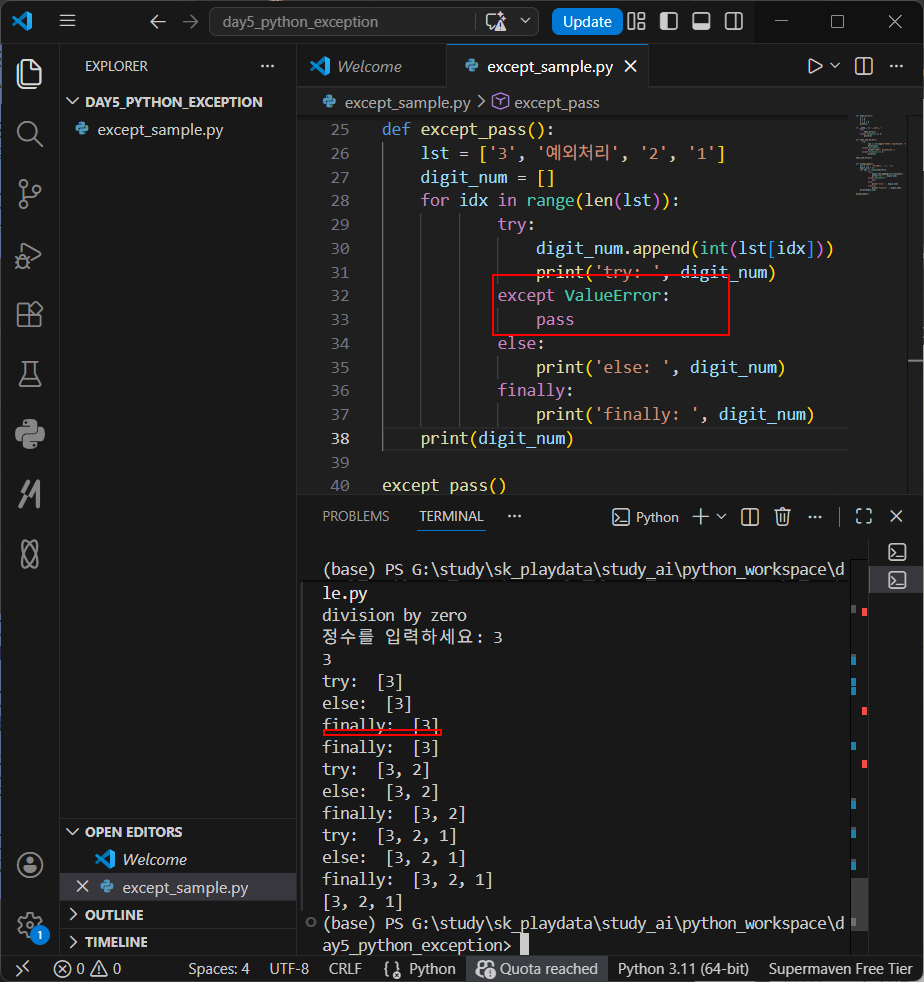This screenshot has width=924, height=982.
Task: Maximize the panel size
Action: tap(864, 517)
